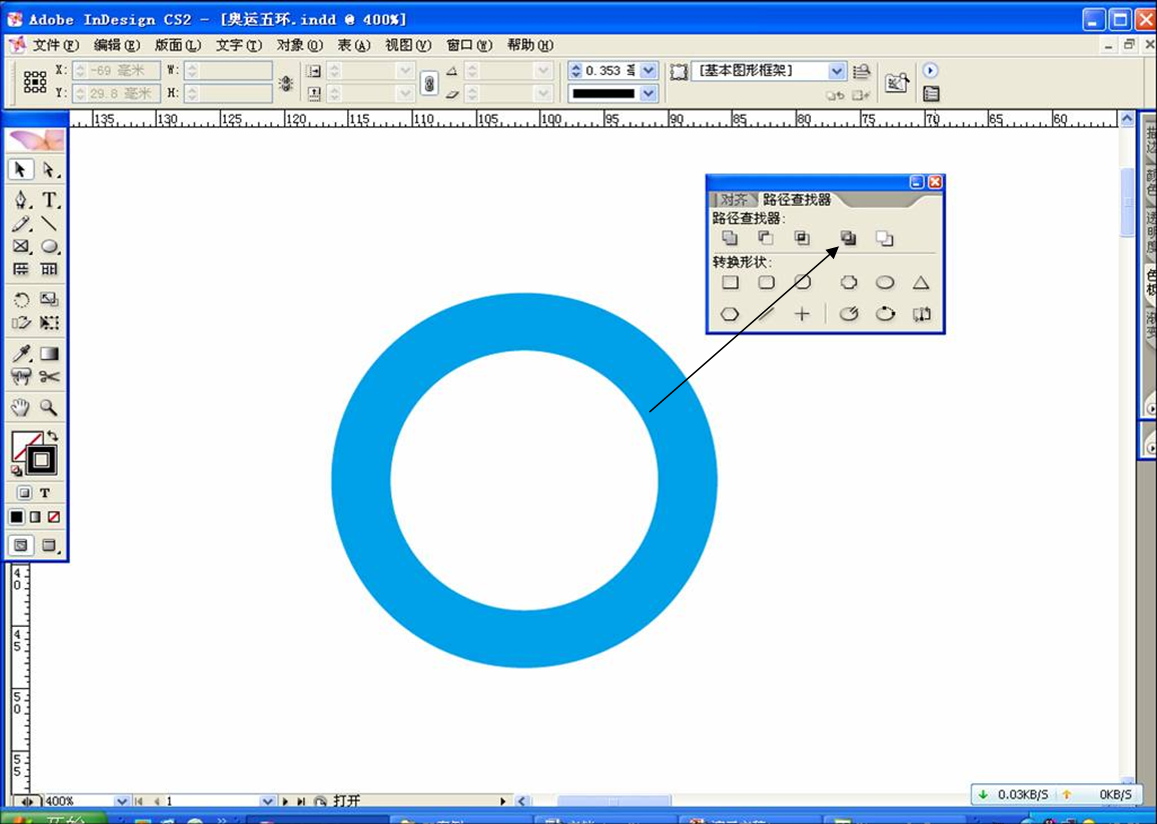This screenshot has height=824, width=1157.
Task: Toggle formatting affects container
Action: tap(24, 493)
